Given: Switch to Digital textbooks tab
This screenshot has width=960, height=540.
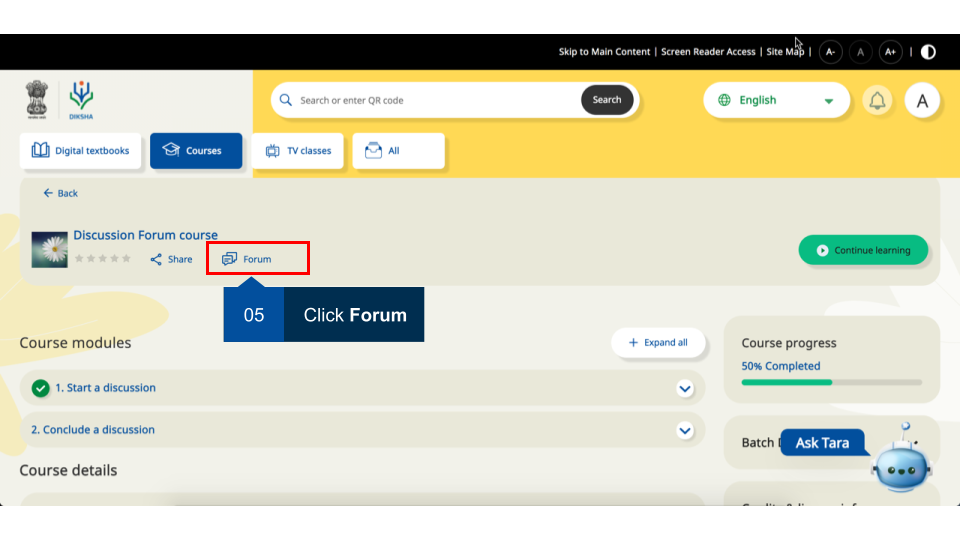Looking at the screenshot, I should point(81,151).
